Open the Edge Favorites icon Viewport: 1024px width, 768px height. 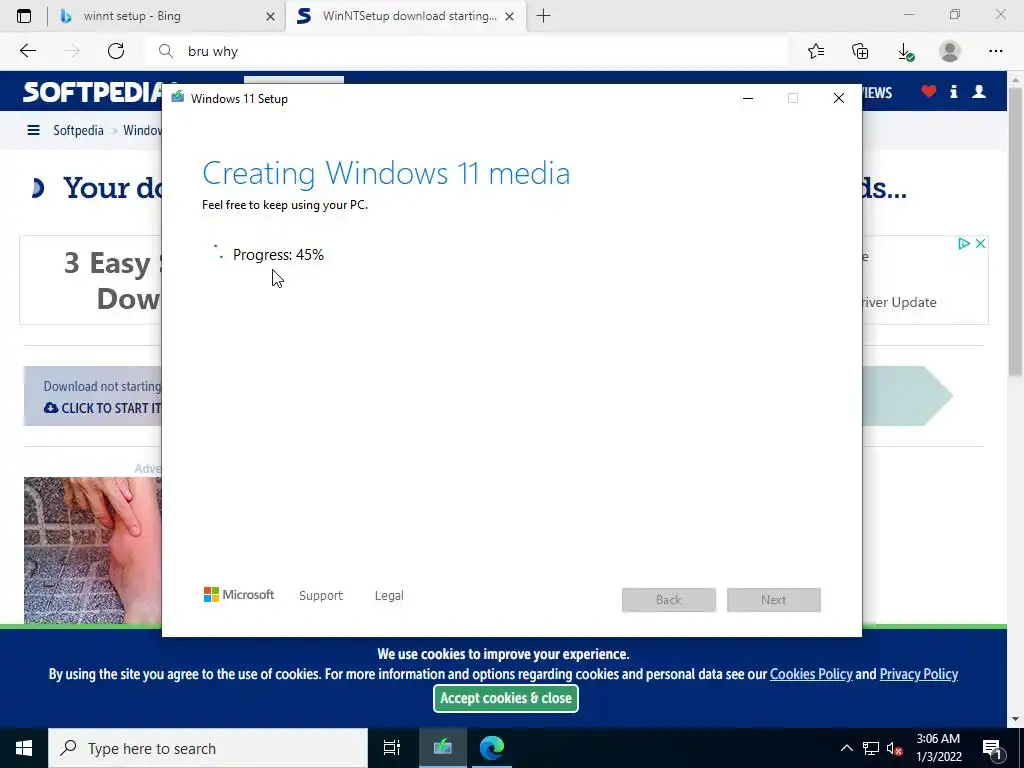pos(816,51)
